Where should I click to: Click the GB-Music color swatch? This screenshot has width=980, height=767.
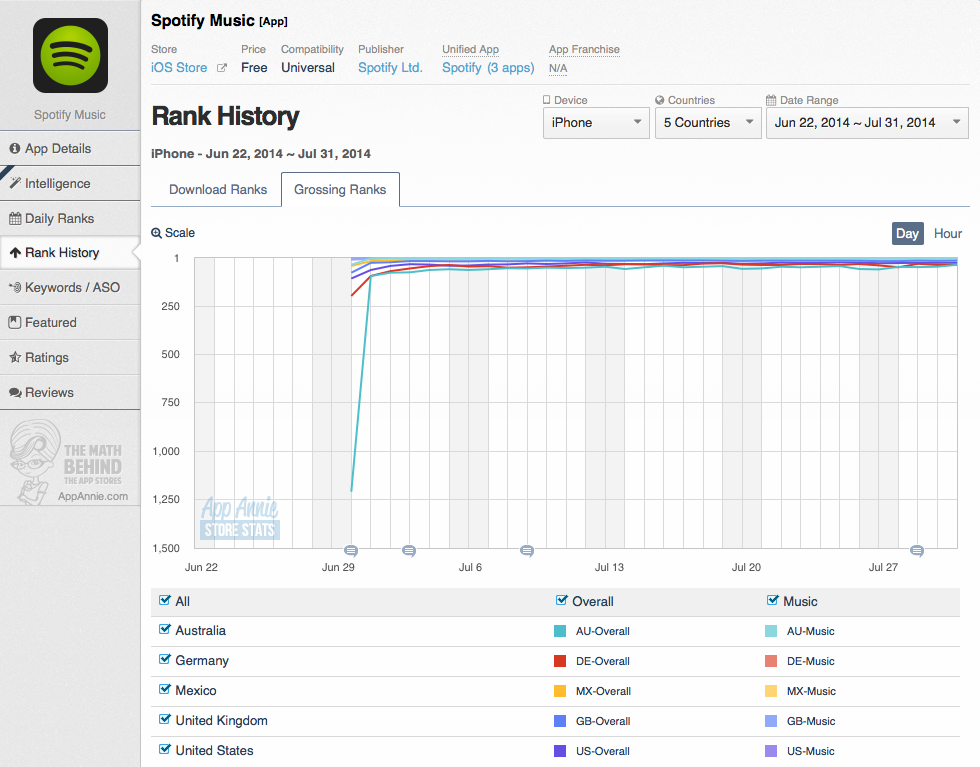point(771,721)
